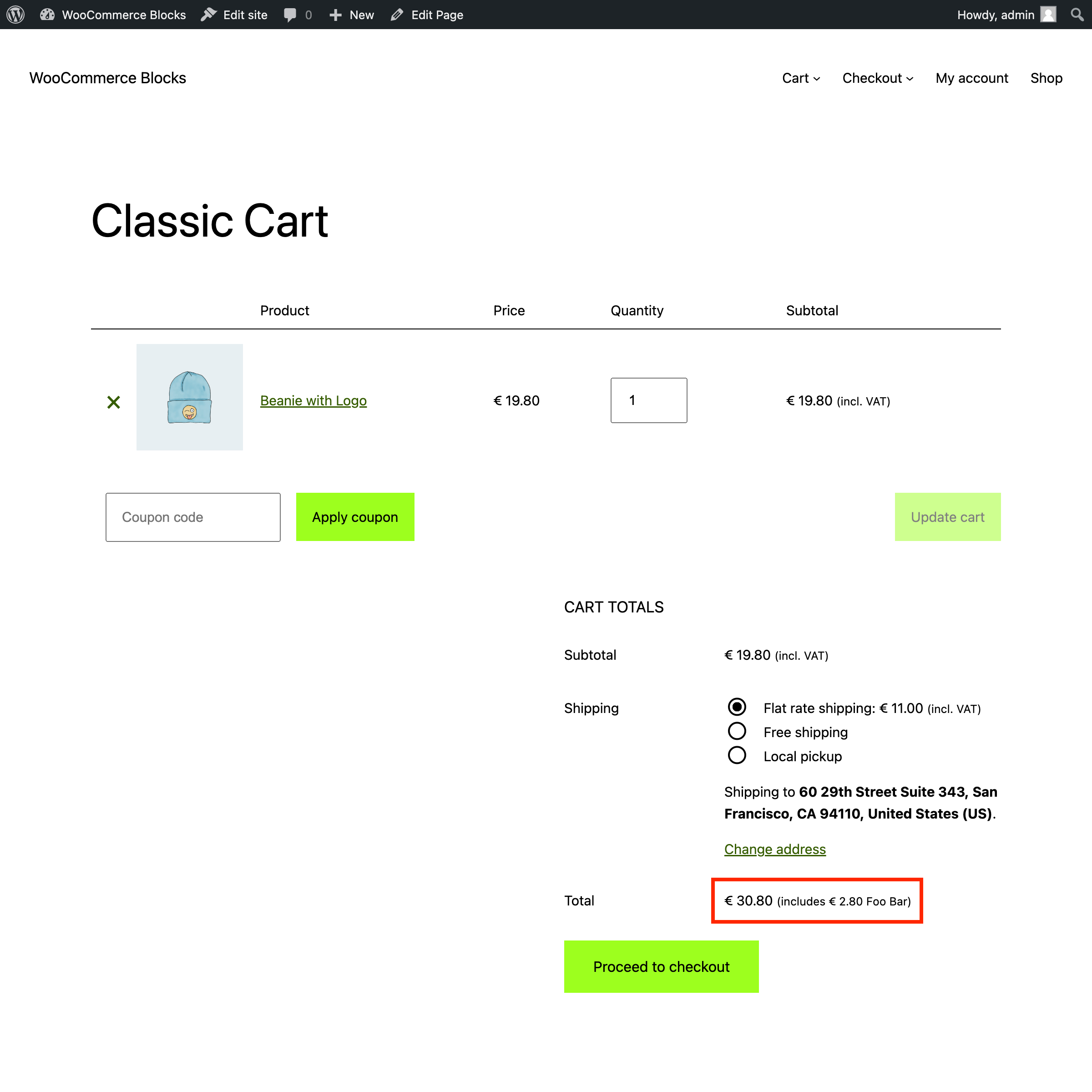The image size is (1092, 1092).
Task: Expand the Cart navigation dropdown
Action: [800, 78]
